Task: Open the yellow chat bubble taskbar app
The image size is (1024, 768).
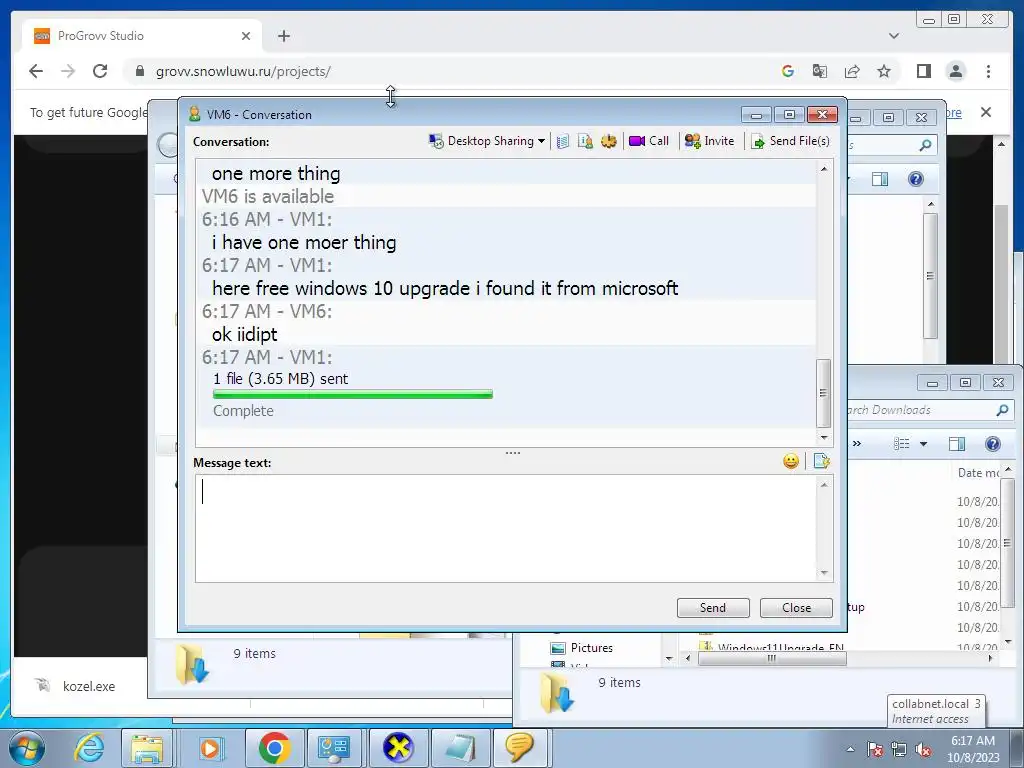Action: coord(519,748)
